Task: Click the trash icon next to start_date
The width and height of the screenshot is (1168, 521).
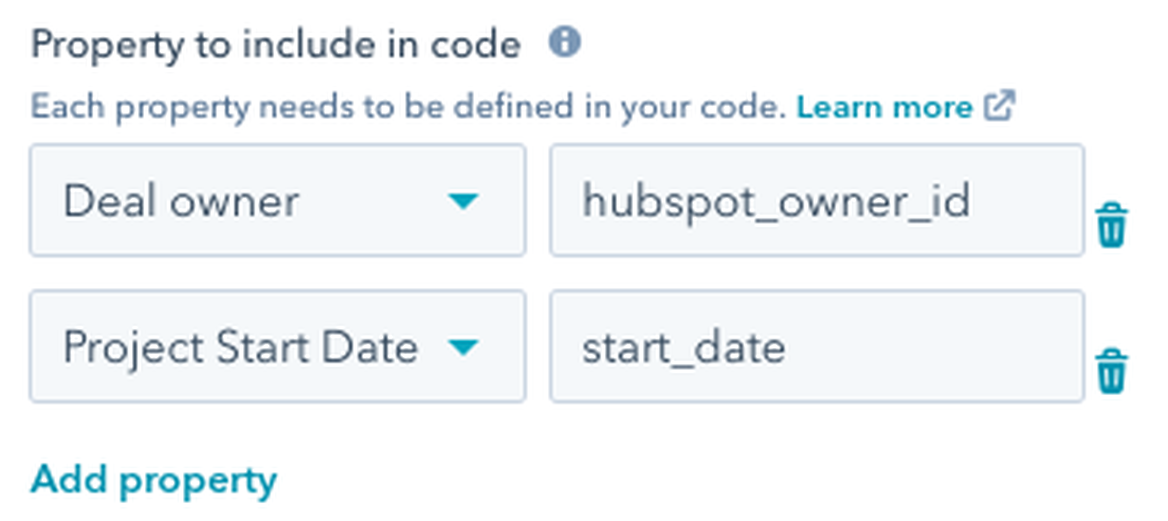Action: (1112, 370)
